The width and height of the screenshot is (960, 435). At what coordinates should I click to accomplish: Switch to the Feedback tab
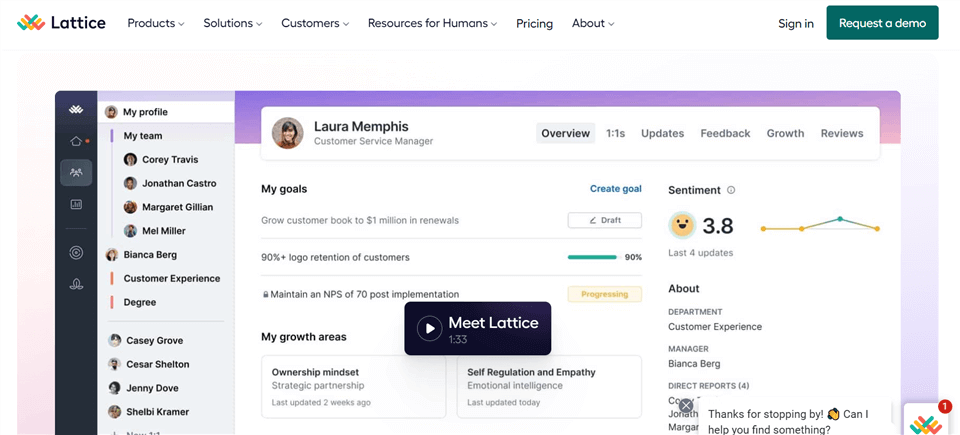pos(726,133)
